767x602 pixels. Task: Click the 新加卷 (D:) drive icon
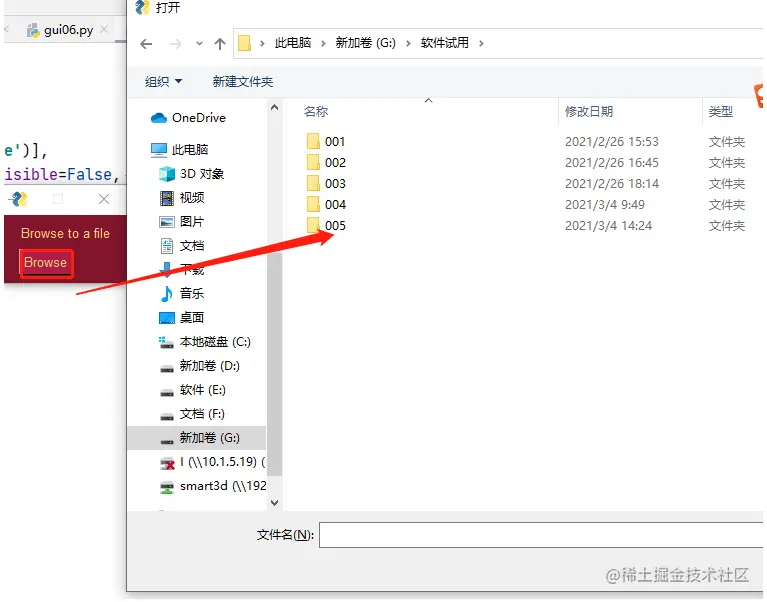[167, 368]
